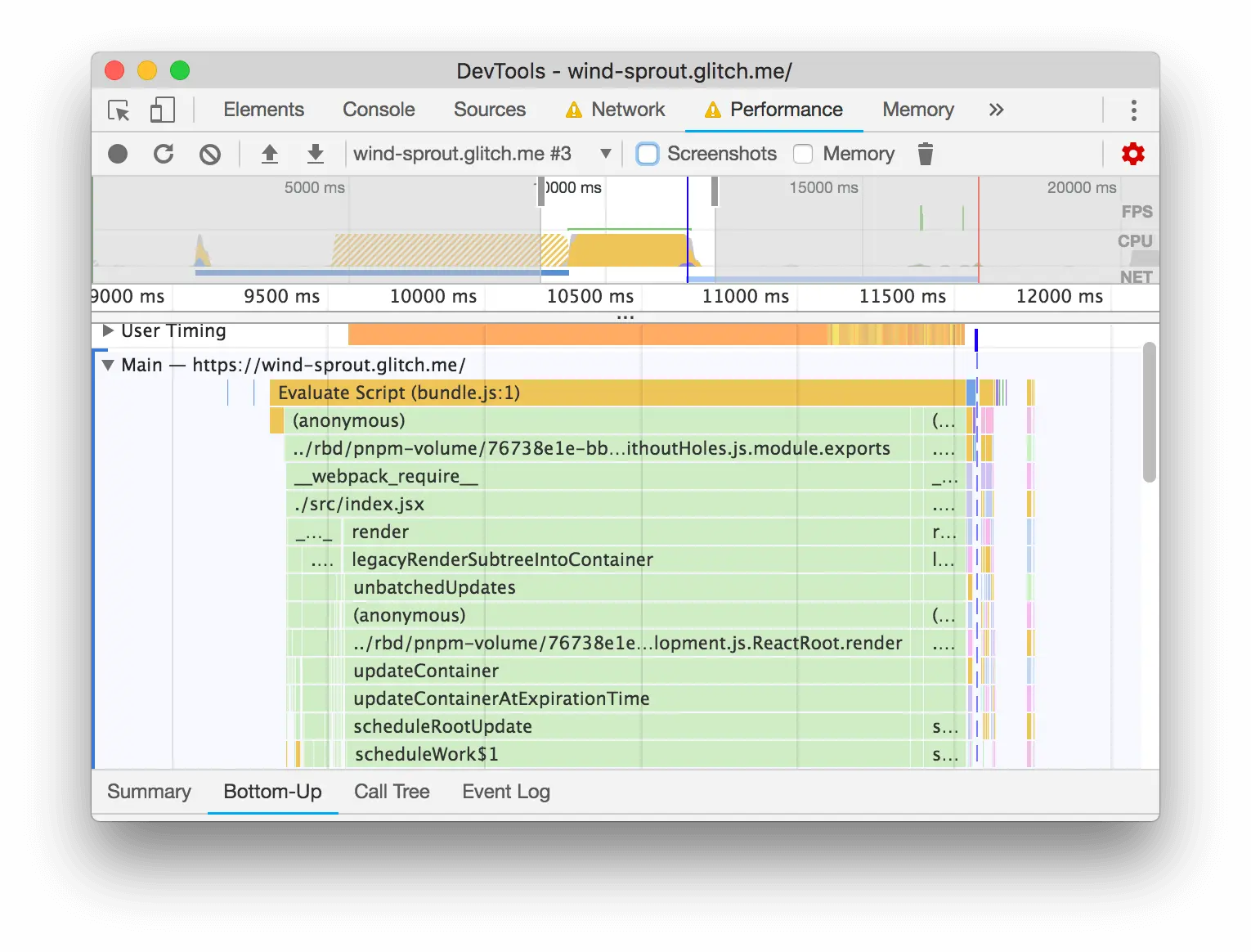Enable the Memory checkbox in the toolbar
The height and width of the screenshot is (952, 1251).
tap(803, 154)
